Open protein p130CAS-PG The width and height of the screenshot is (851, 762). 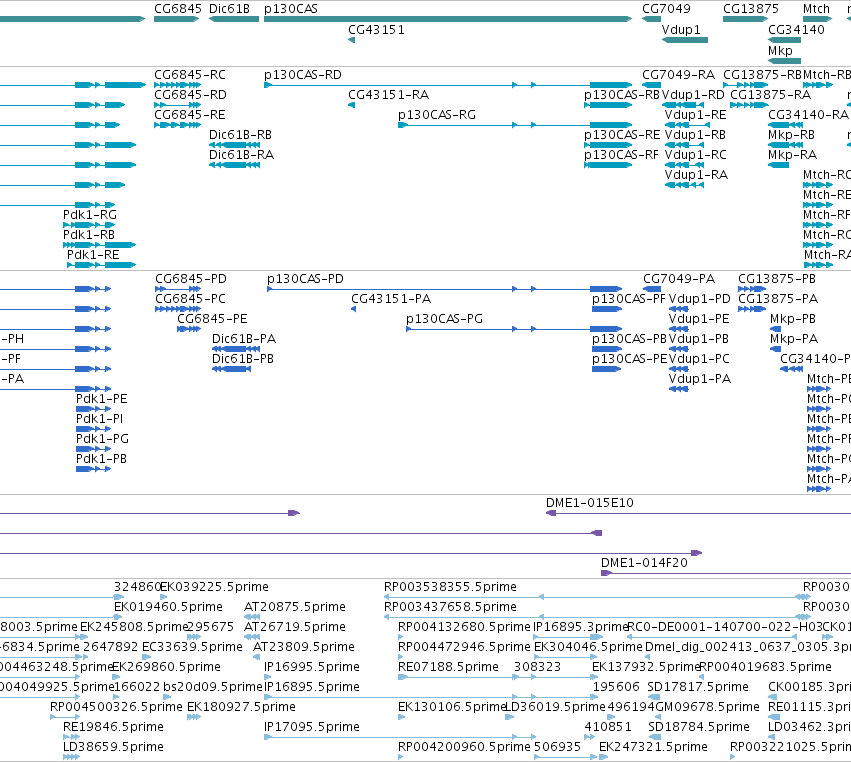(444, 319)
